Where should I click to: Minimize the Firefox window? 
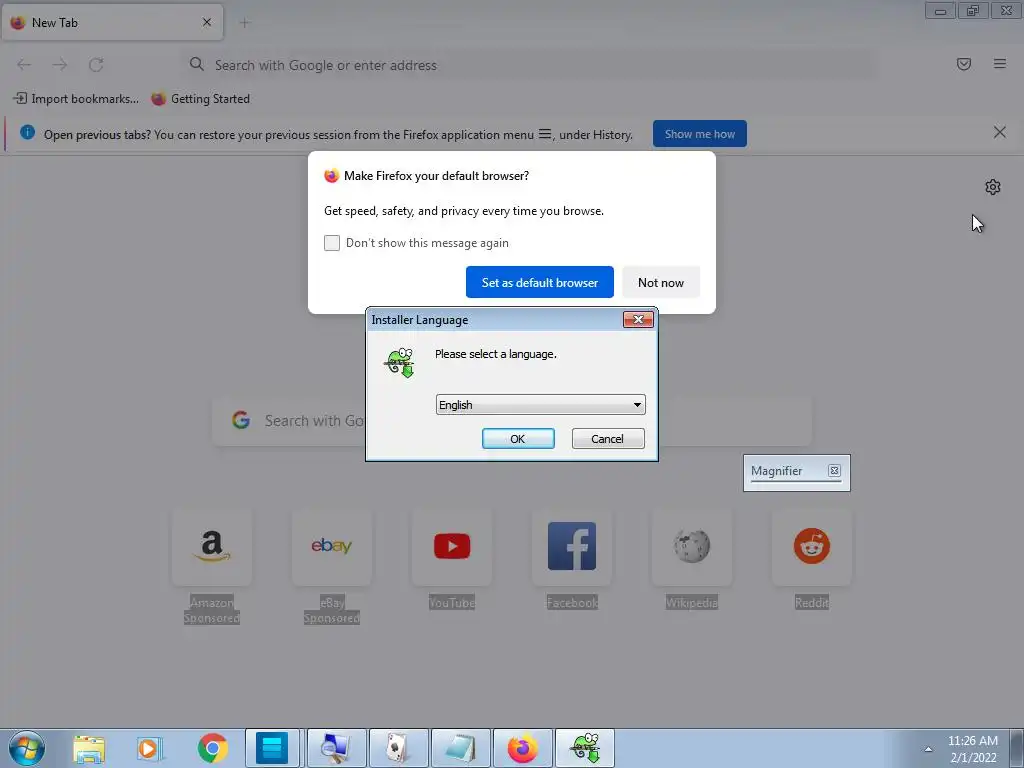click(x=940, y=10)
